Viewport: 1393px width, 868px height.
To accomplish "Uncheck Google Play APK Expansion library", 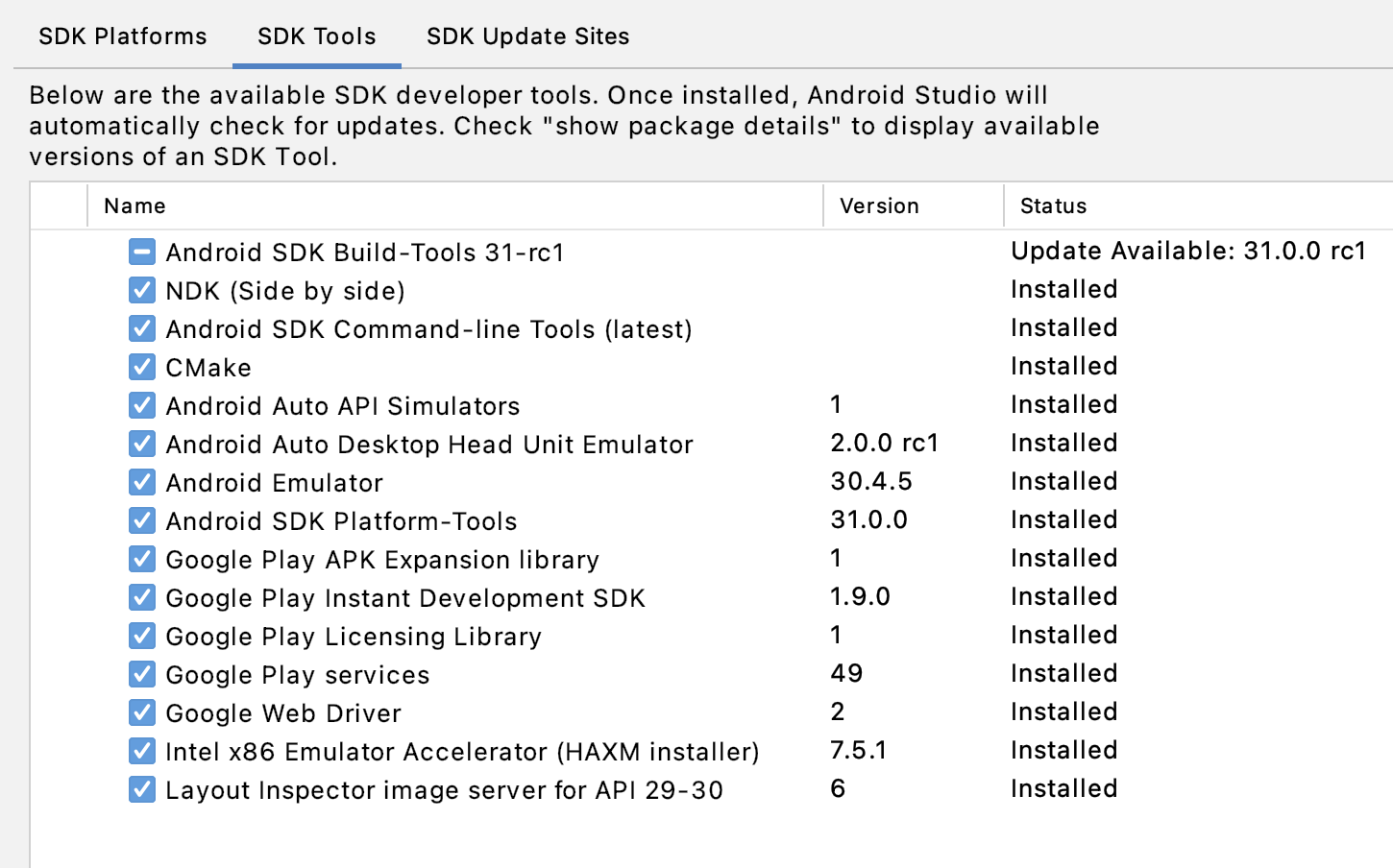I will pos(141,559).
